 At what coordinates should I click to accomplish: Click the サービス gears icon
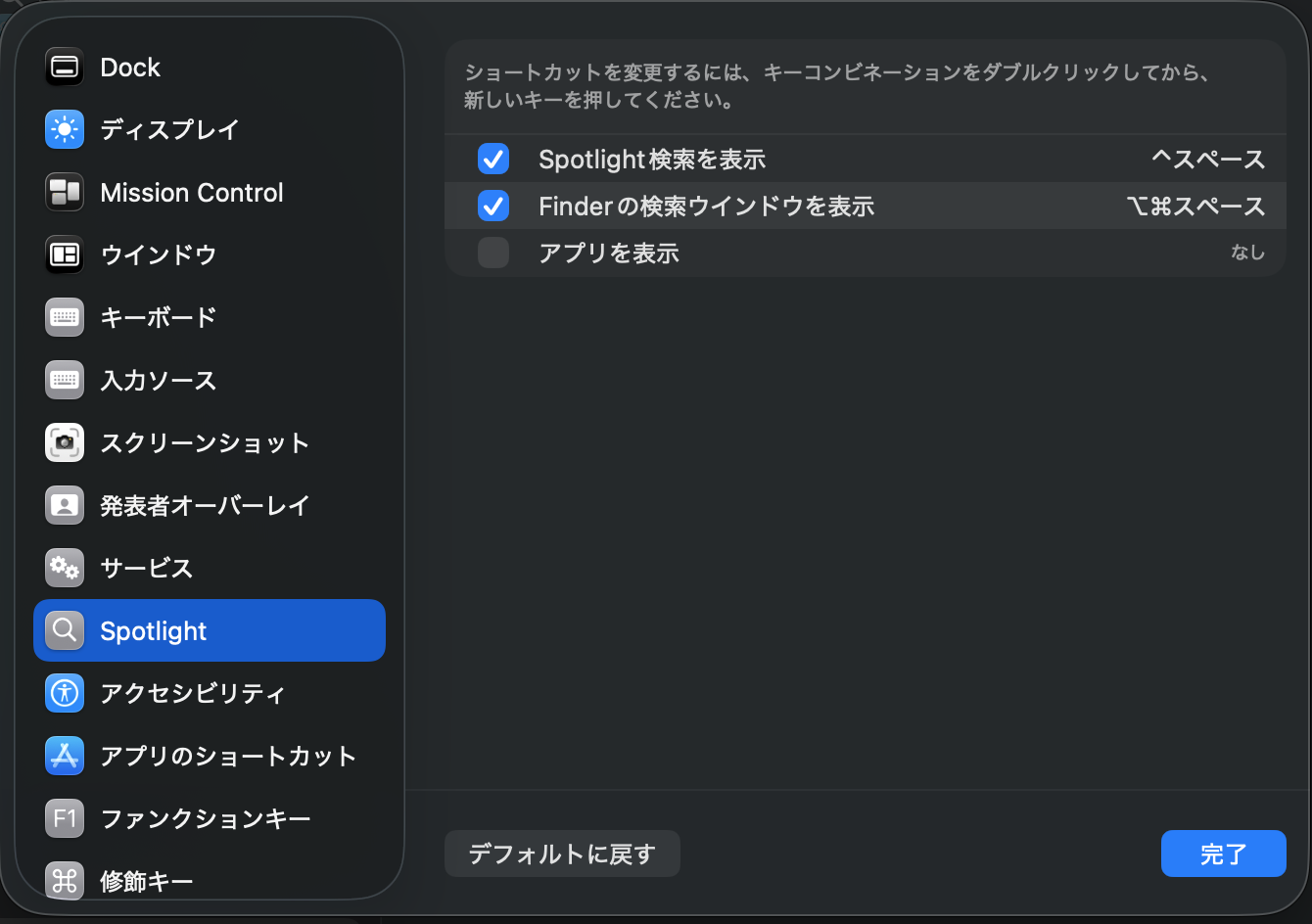[x=65, y=568]
